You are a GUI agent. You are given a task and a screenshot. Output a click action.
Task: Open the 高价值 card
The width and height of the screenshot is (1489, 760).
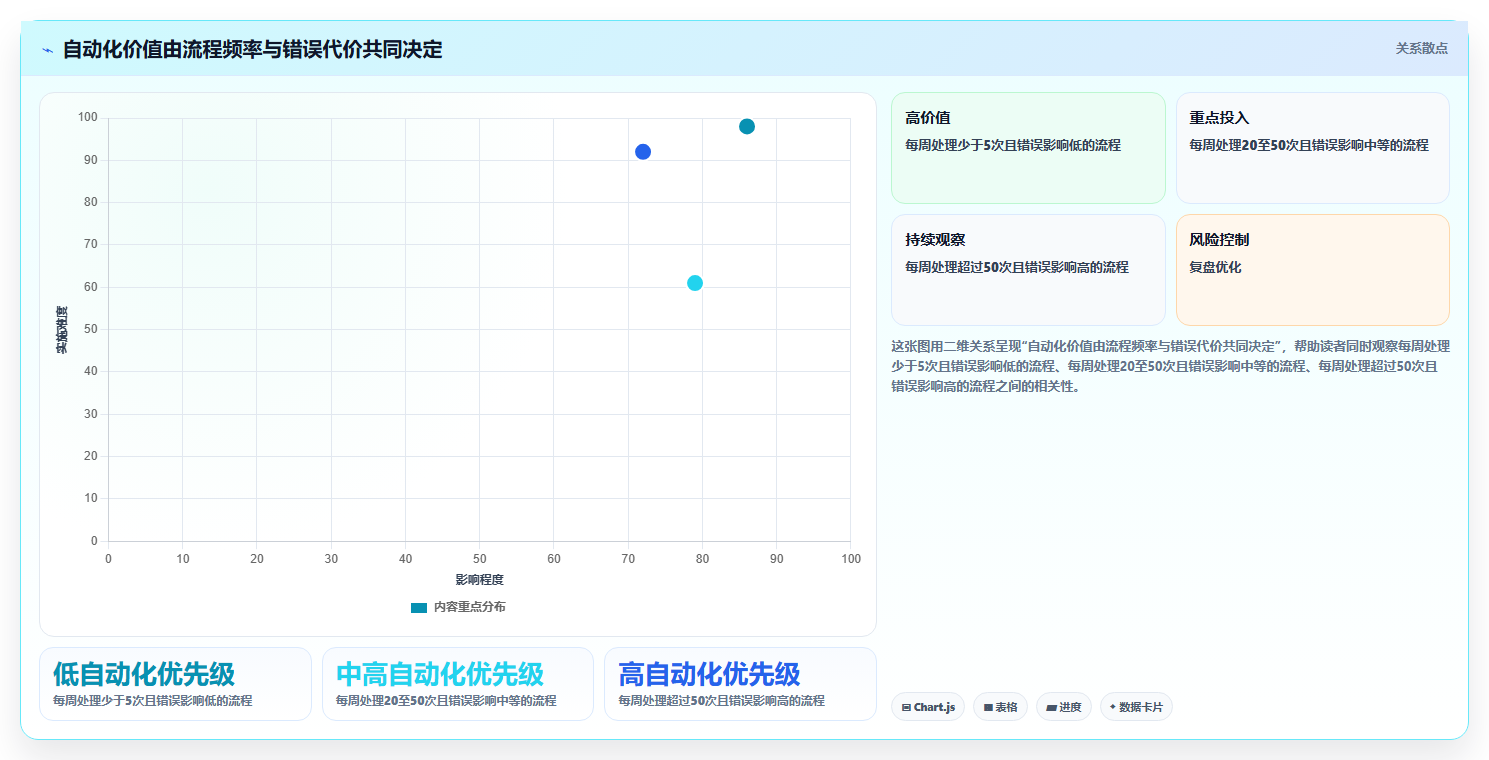pos(1028,148)
